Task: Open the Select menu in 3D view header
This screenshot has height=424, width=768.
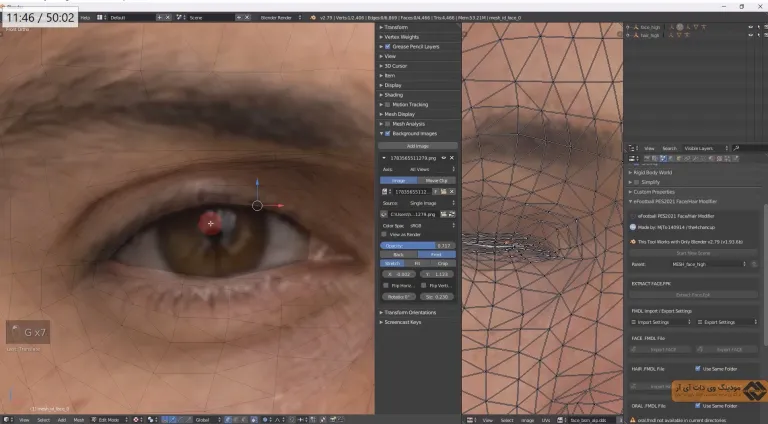Action: pos(43,420)
